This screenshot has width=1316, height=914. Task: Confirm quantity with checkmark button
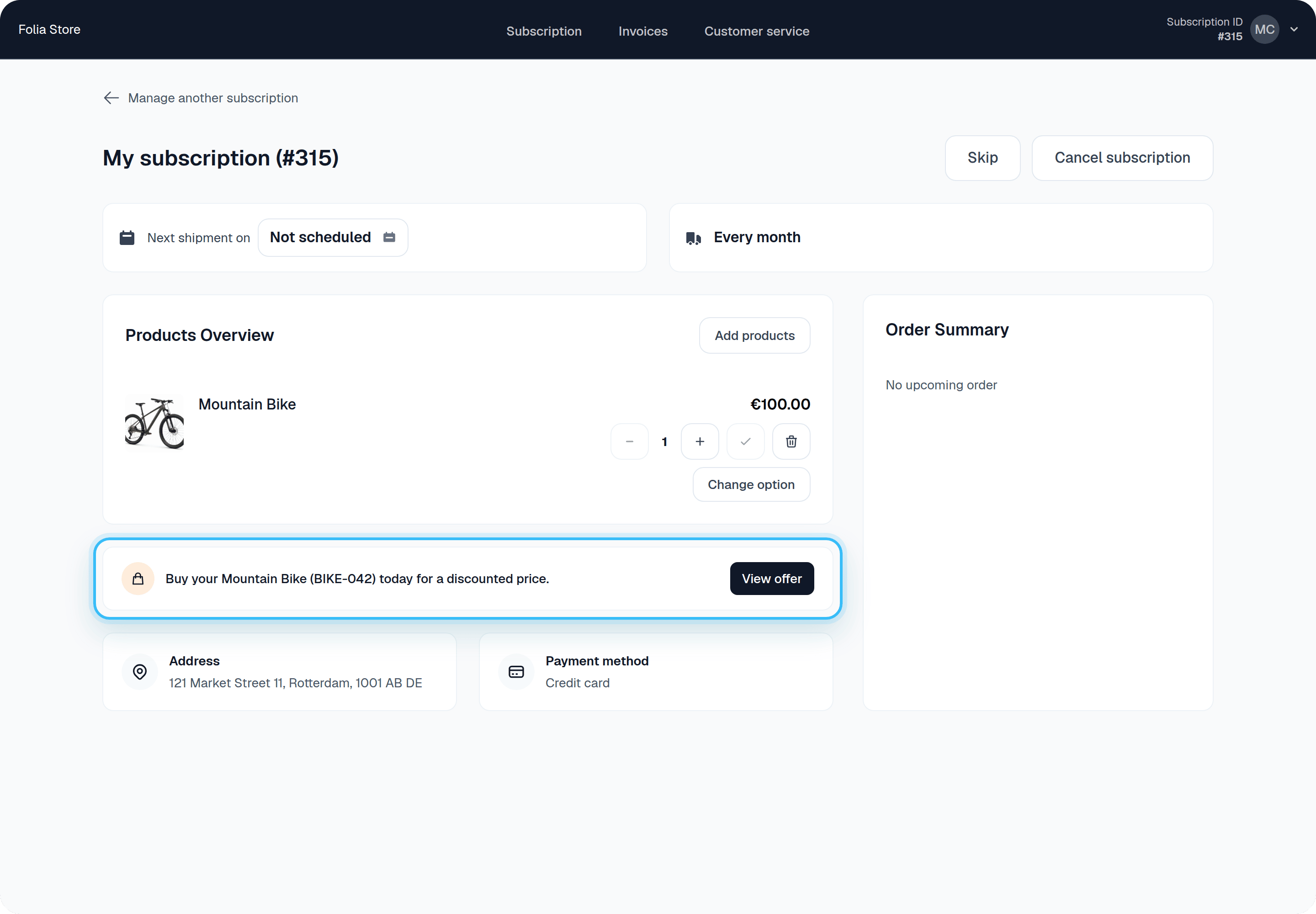pos(745,441)
